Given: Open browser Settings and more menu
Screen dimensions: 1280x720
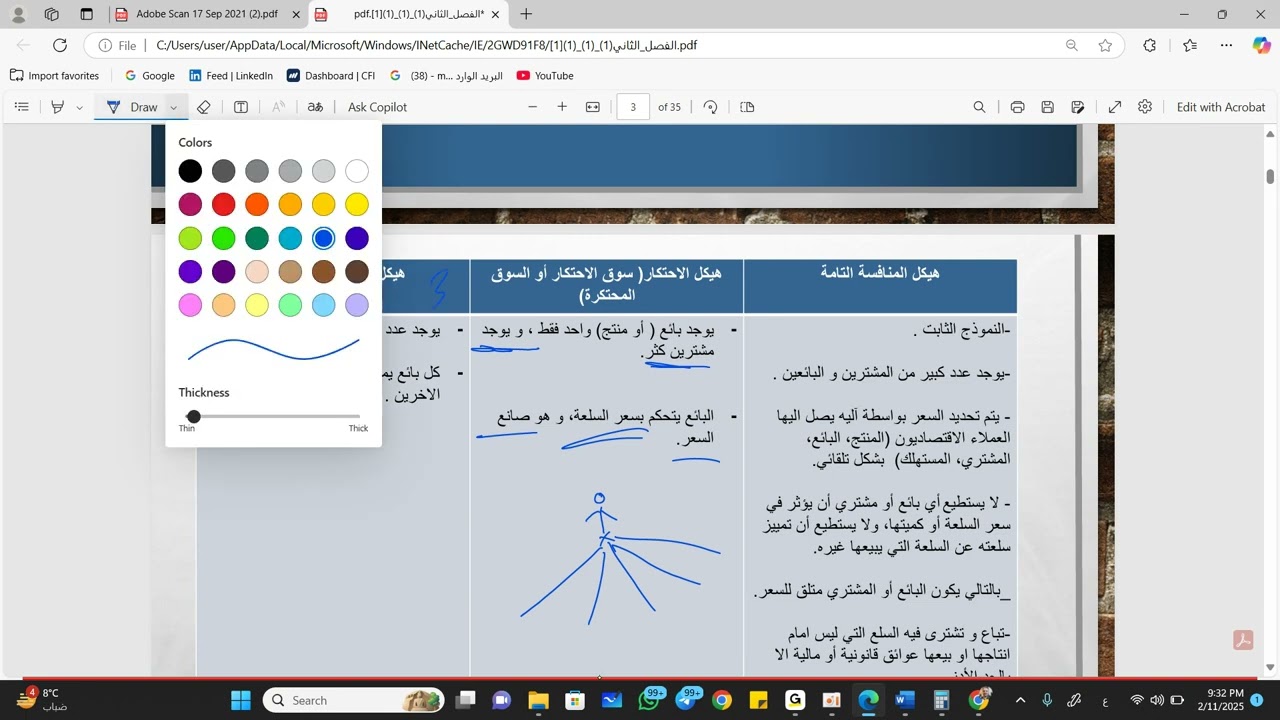Looking at the screenshot, I should (1226, 45).
